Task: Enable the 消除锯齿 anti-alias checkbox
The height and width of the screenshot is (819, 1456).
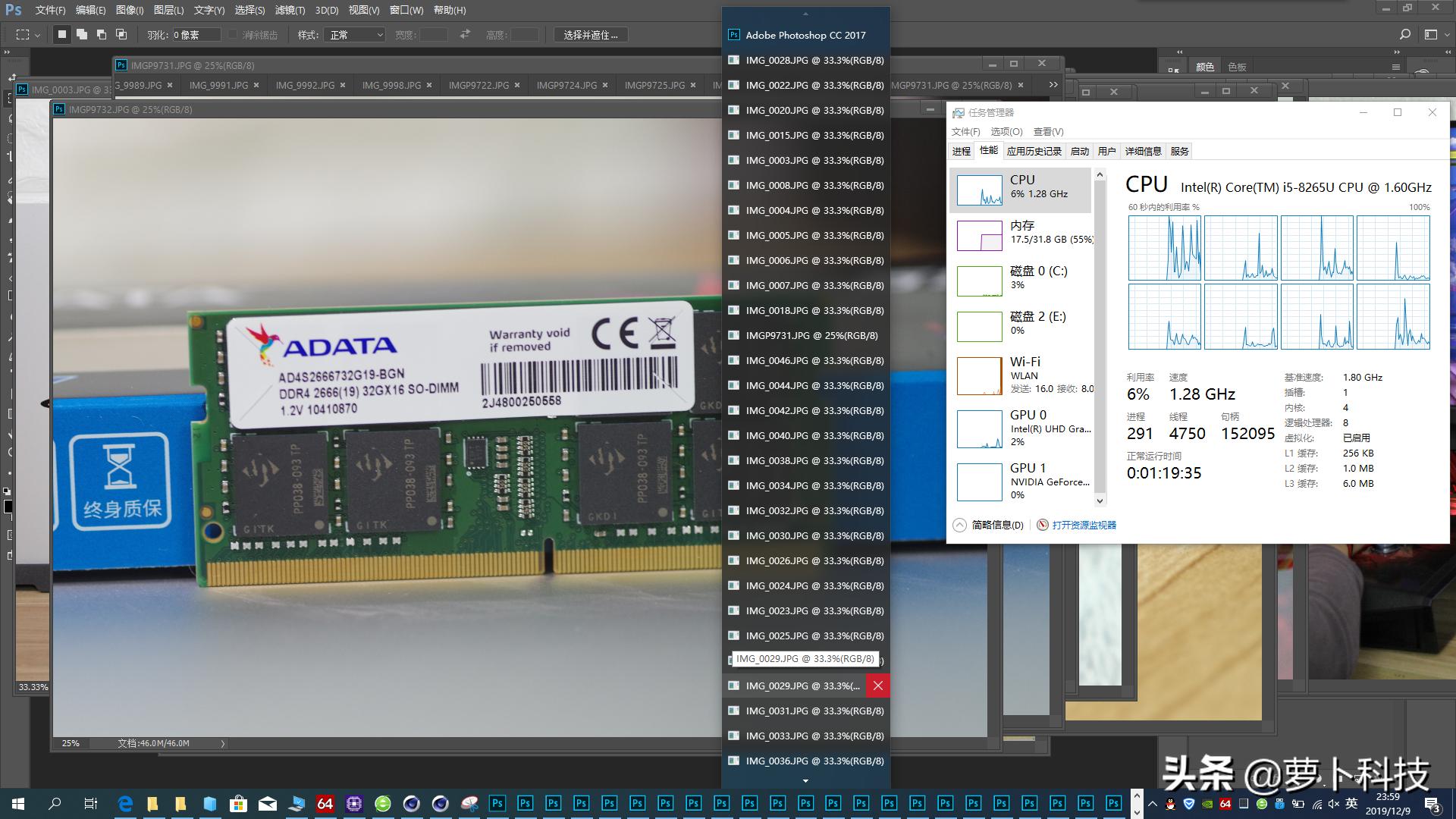Action: coord(232,34)
